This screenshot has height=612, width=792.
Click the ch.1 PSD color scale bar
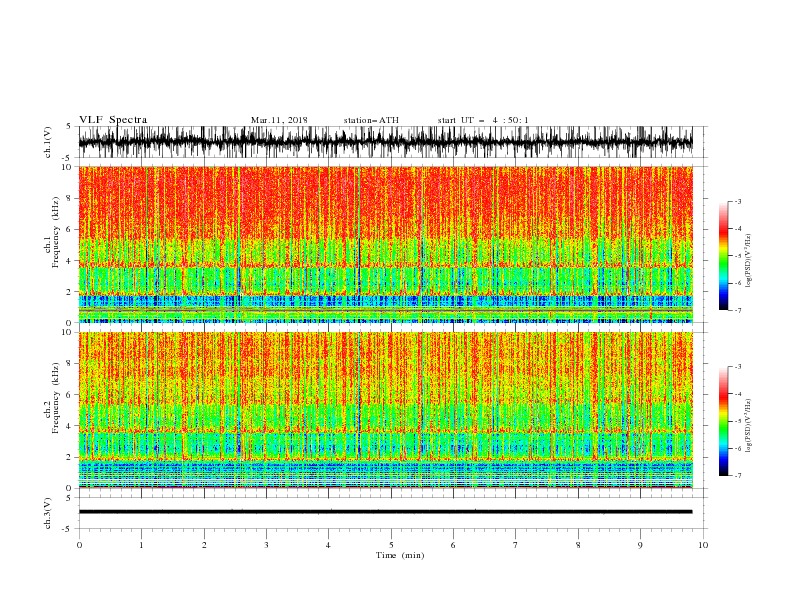point(723,256)
